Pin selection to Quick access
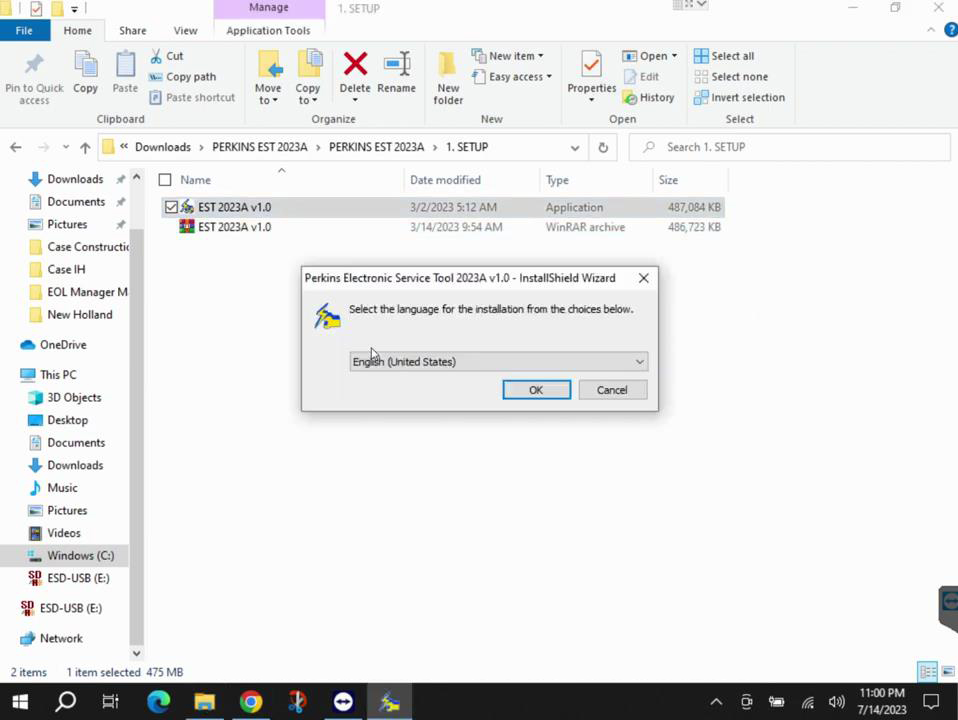This screenshot has height=720, width=958. click(34, 77)
